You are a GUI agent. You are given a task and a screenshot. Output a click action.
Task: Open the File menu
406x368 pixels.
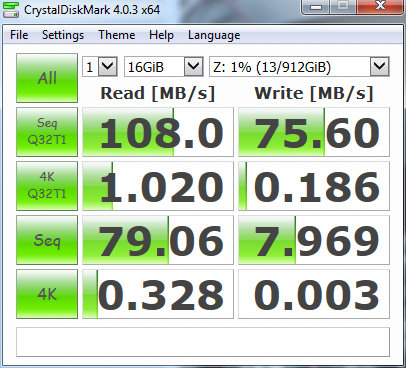tap(19, 35)
